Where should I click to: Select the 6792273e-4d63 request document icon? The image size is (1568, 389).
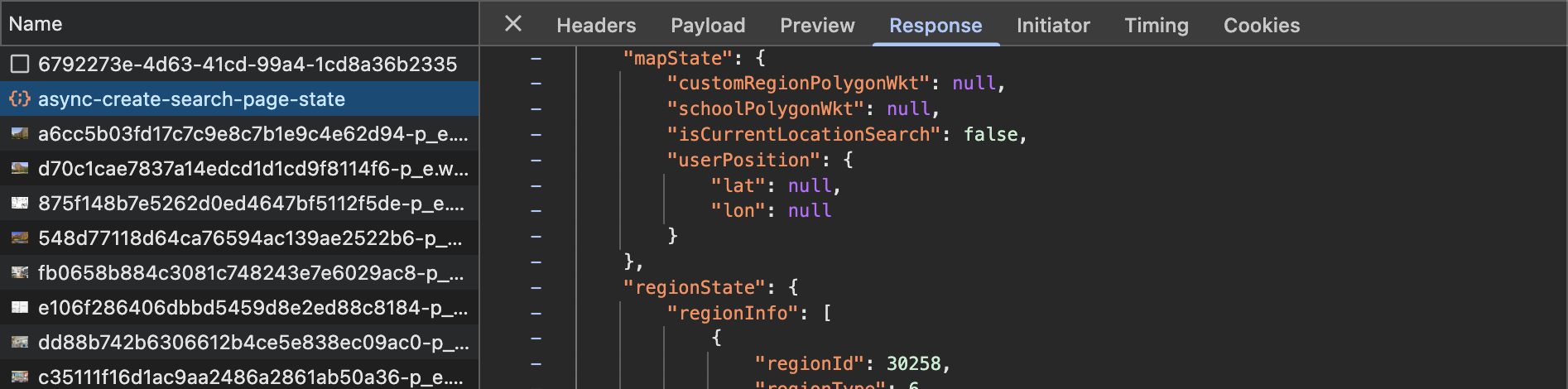20,64
